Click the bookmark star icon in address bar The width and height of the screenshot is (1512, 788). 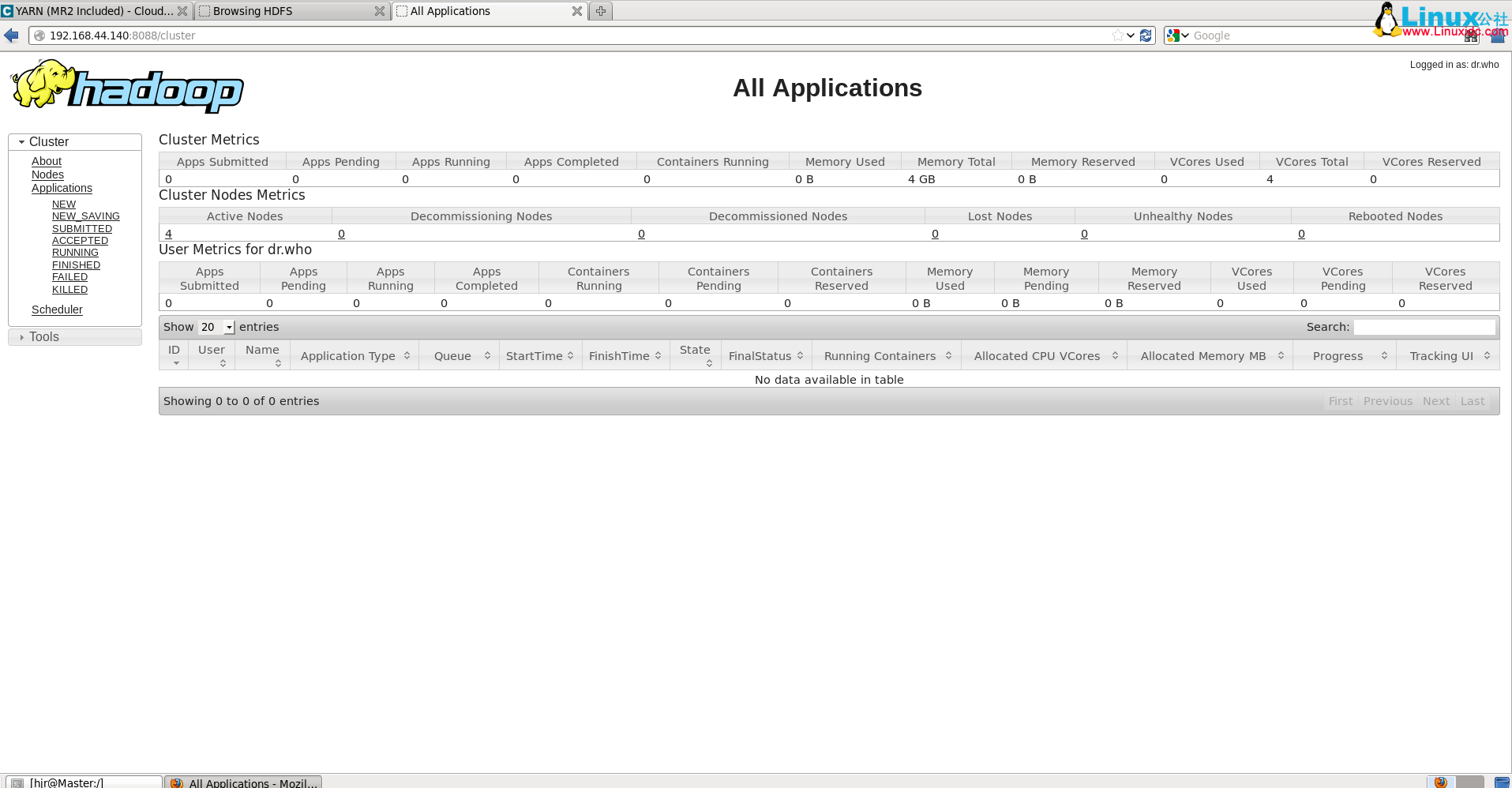(x=1117, y=36)
